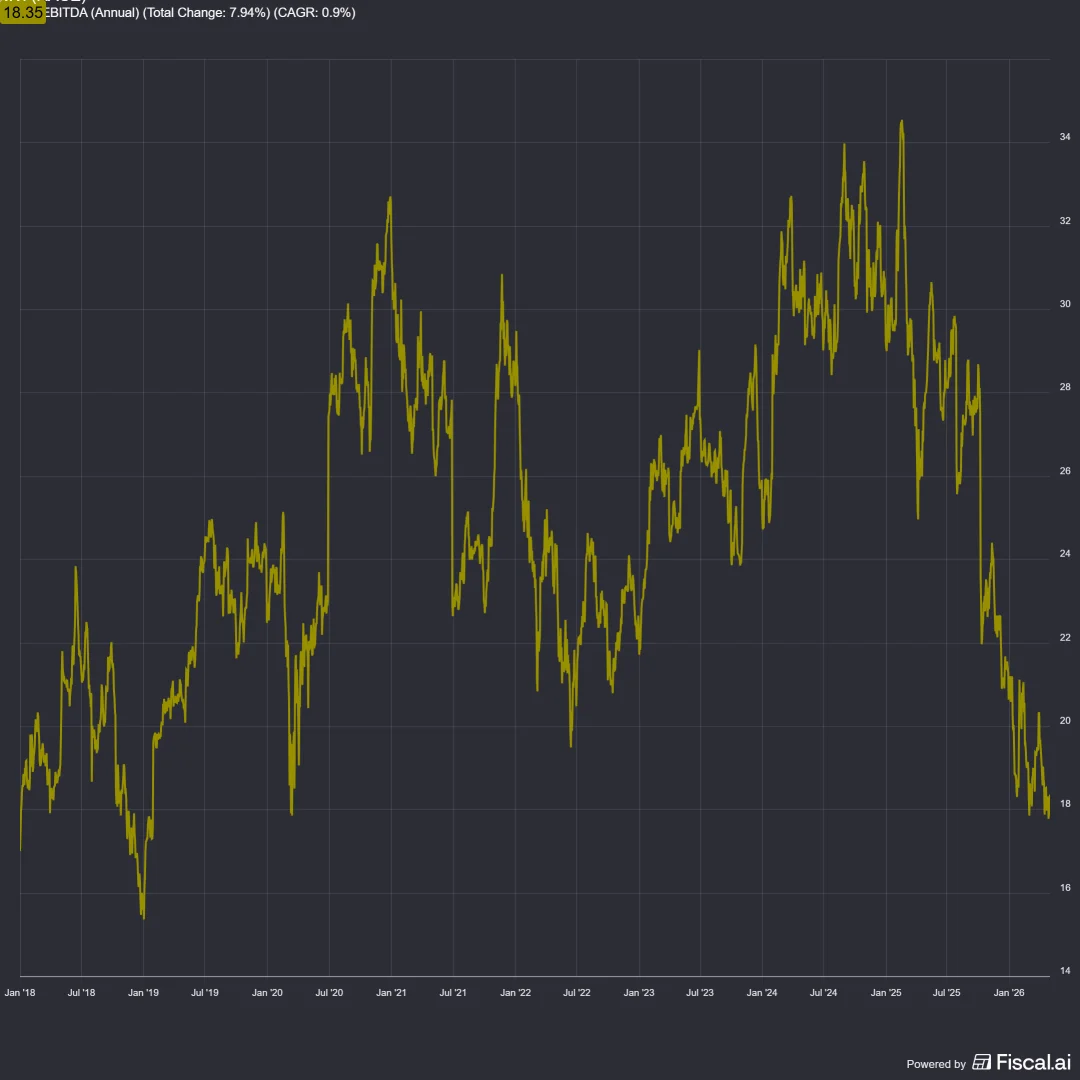Click the Fiscal.ai logo icon
The width and height of the screenshot is (1080, 1080).
point(982,1063)
